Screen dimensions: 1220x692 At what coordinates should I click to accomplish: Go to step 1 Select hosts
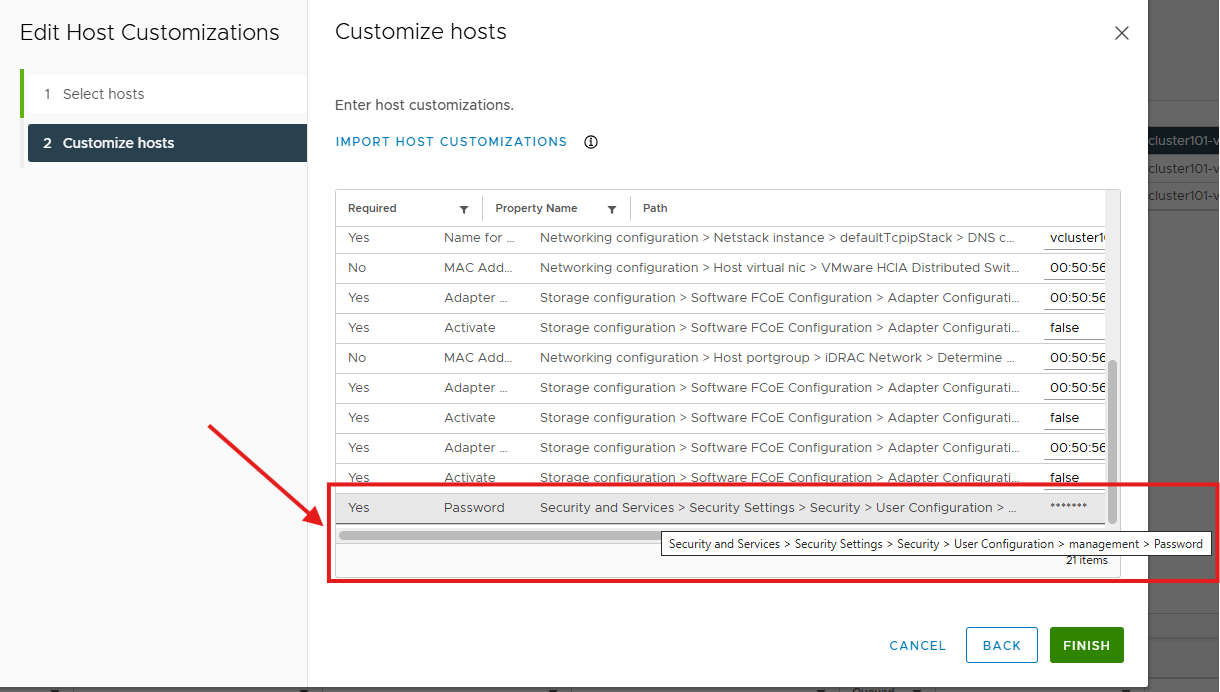[x=103, y=94]
